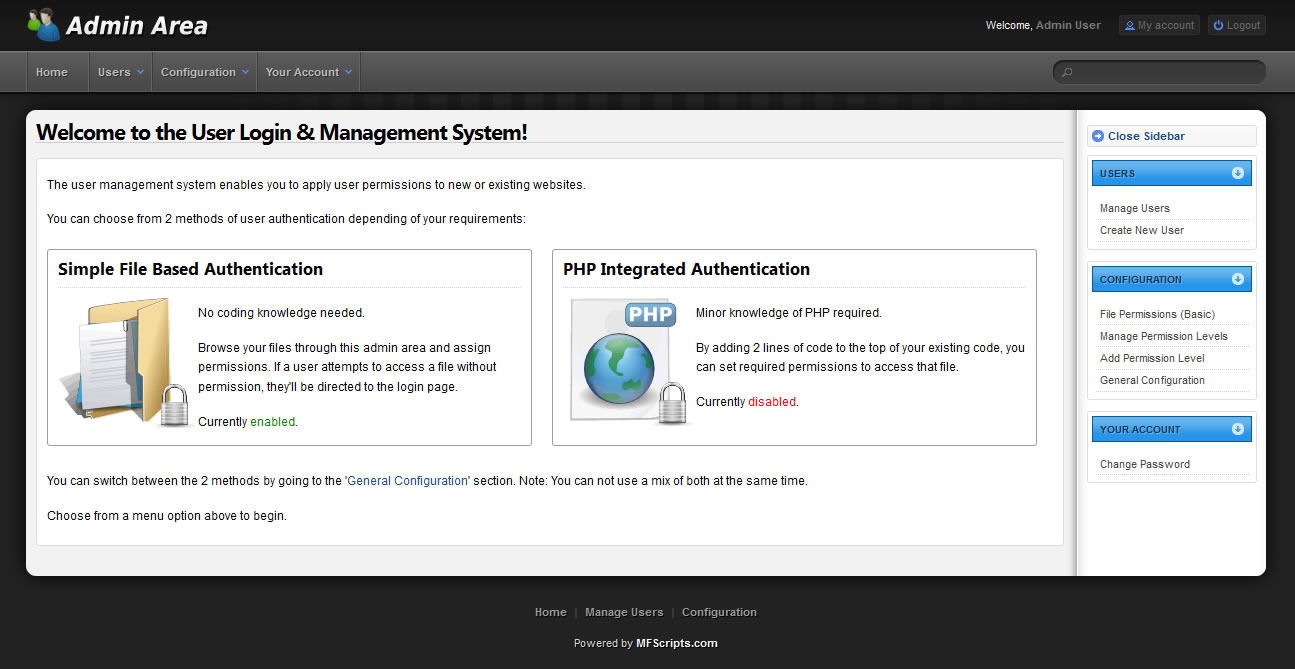Click the YOUR ACCOUNT sidebar header label
This screenshot has width=1295, height=669.
coord(1140,429)
